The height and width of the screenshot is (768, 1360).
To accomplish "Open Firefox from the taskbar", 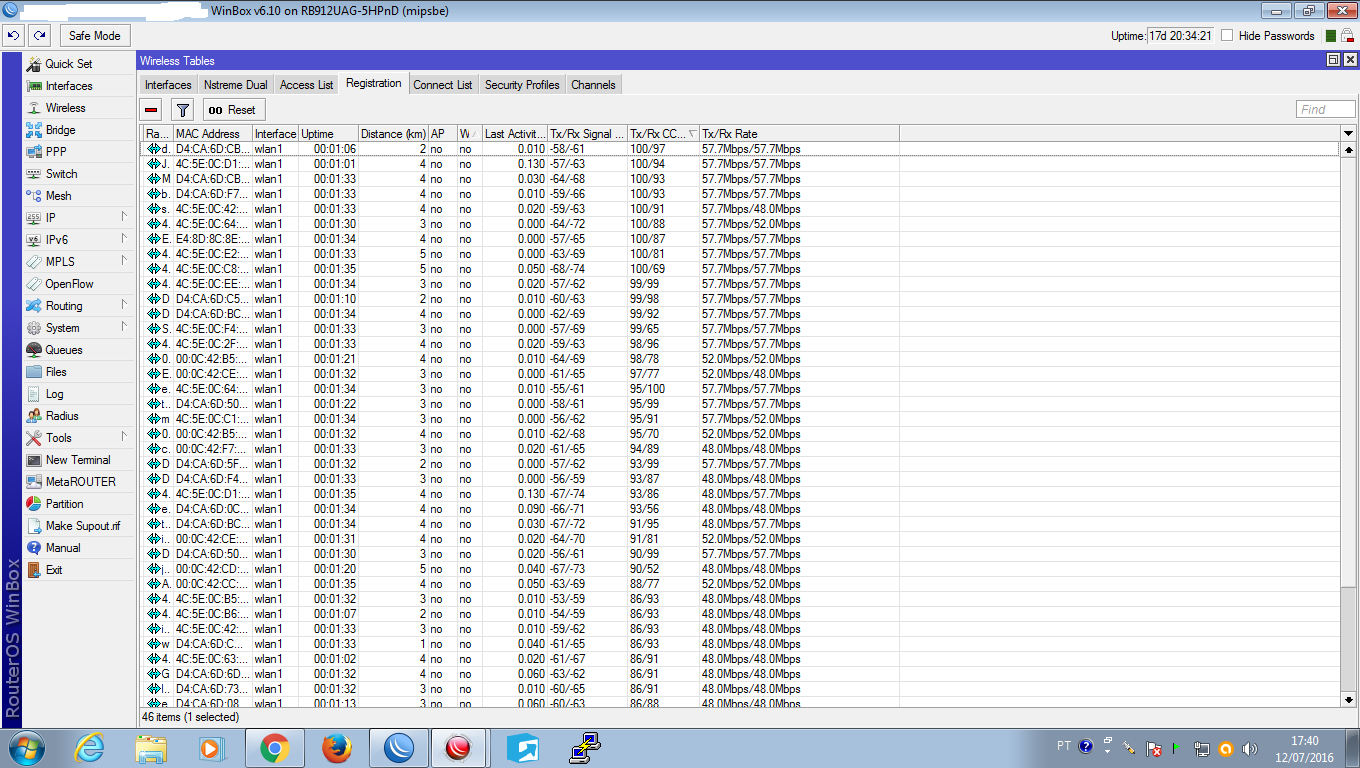I will tap(337, 748).
